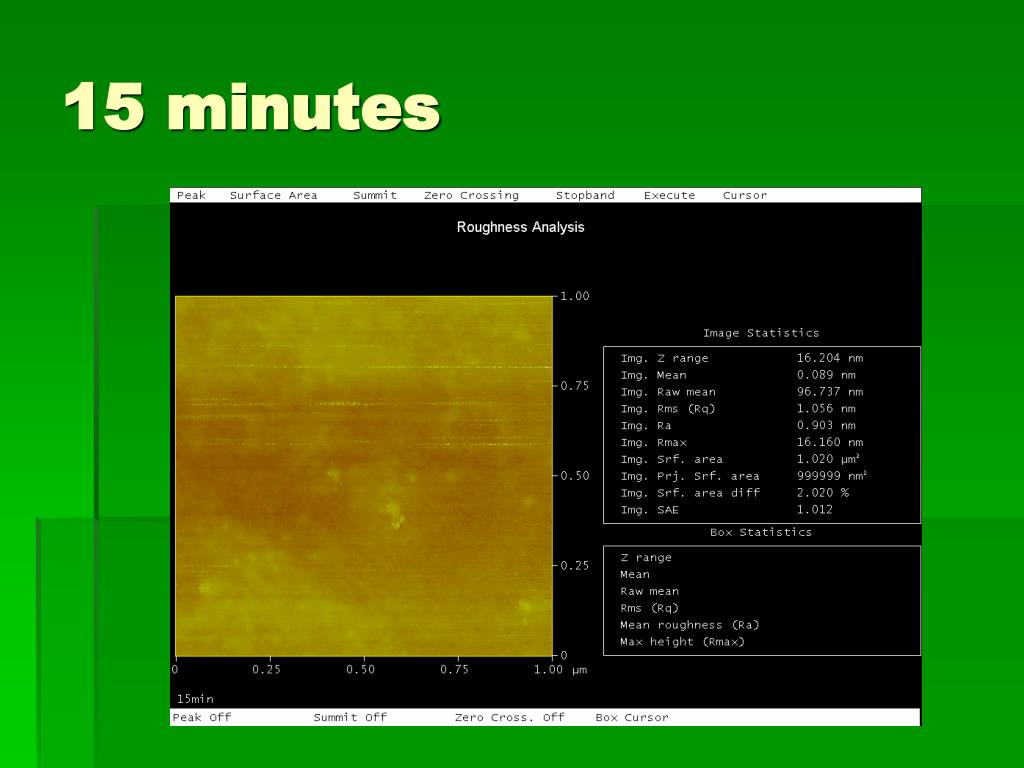This screenshot has height=768, width=1024.
Task: Click the 0.75 y-axis tick label
Action: pyautogui.click(x=575, y=386)
